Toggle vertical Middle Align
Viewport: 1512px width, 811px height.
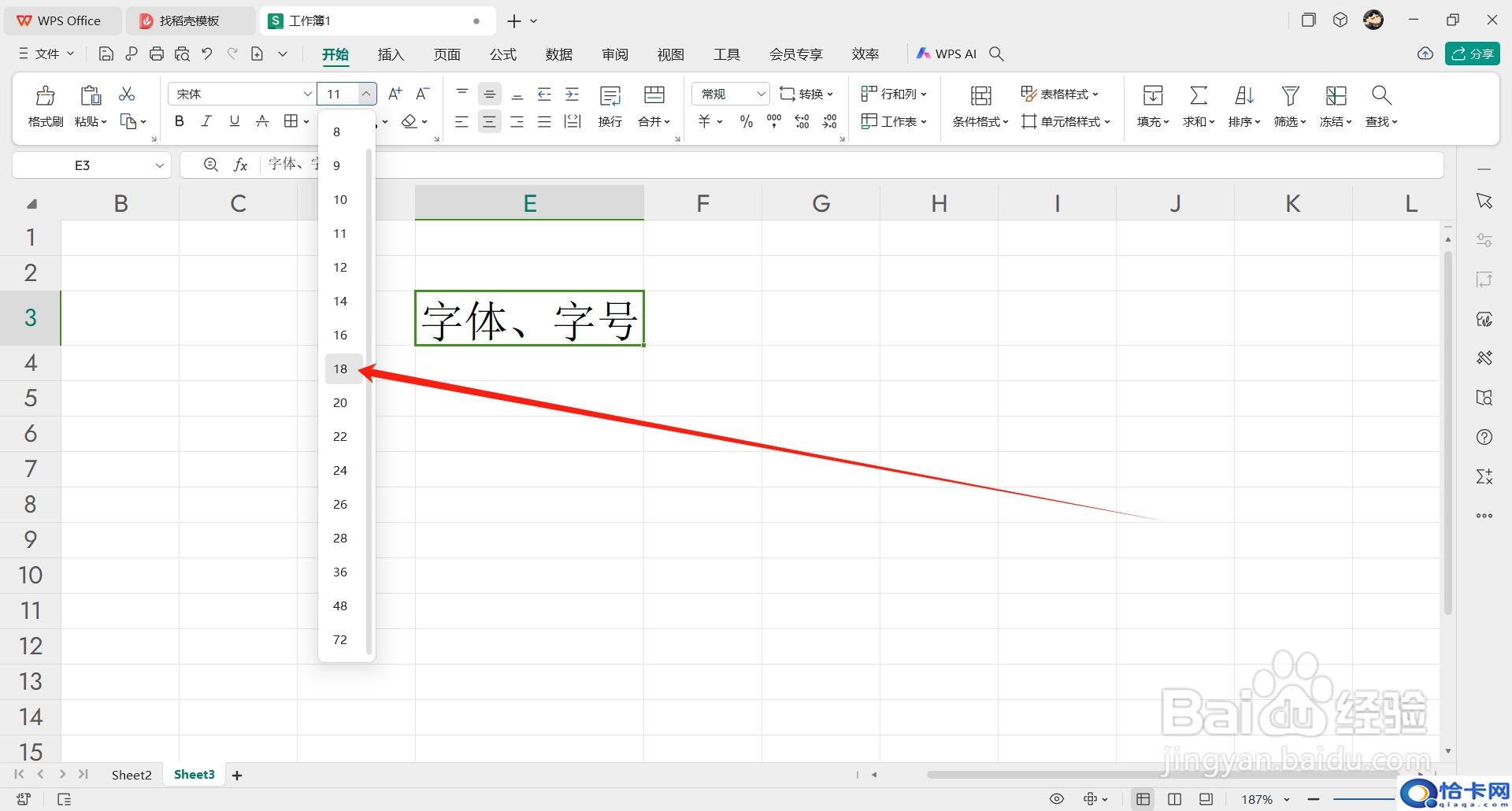pos(490,94)
